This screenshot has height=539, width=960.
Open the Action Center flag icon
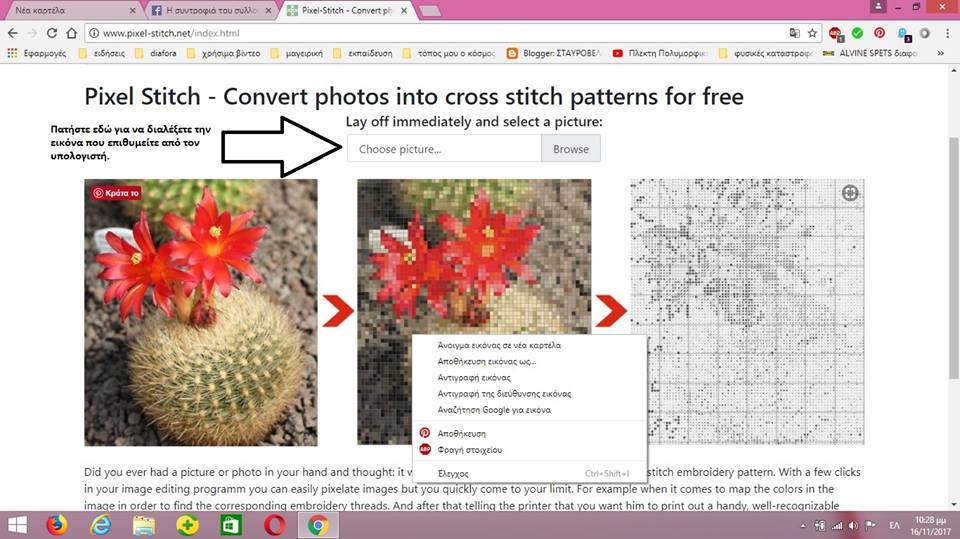pyautogui.click(x=871, y=526)
